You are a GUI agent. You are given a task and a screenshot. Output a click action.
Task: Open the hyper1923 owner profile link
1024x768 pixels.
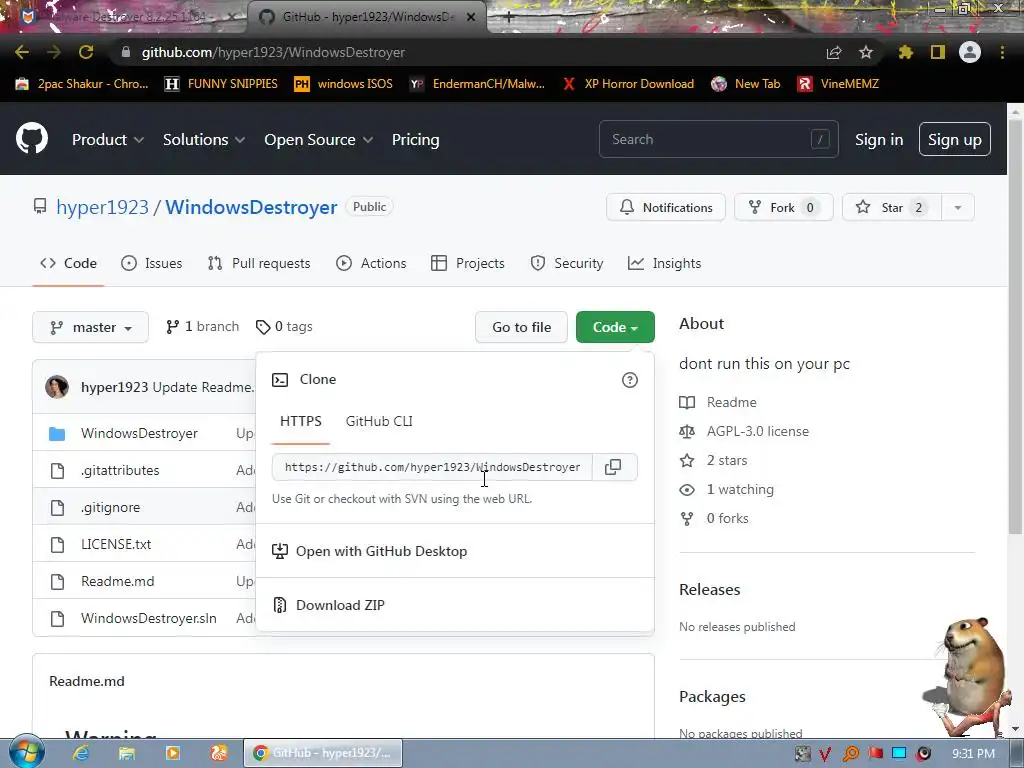(103, 207)
